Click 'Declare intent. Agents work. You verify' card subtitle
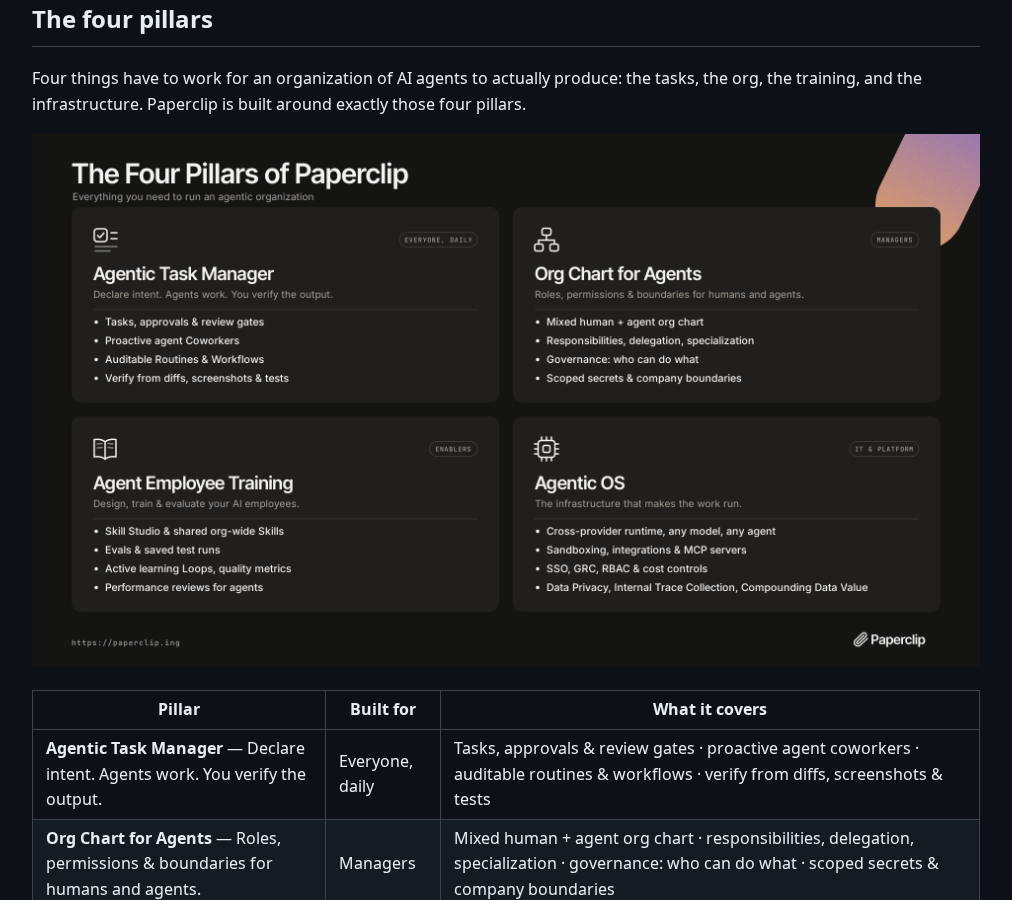The height and width of the screenshot is (900, 1012). click(213, 294)
